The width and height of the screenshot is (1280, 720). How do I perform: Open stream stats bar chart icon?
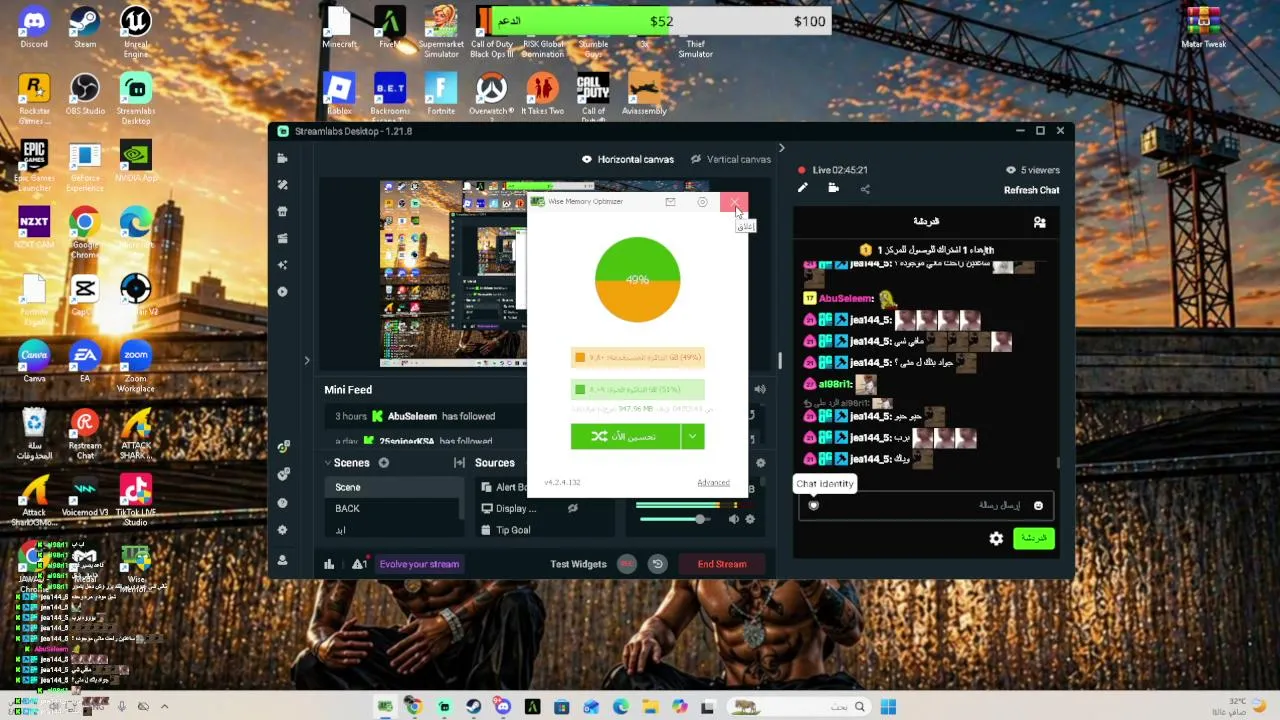click(x=329, y=564)
